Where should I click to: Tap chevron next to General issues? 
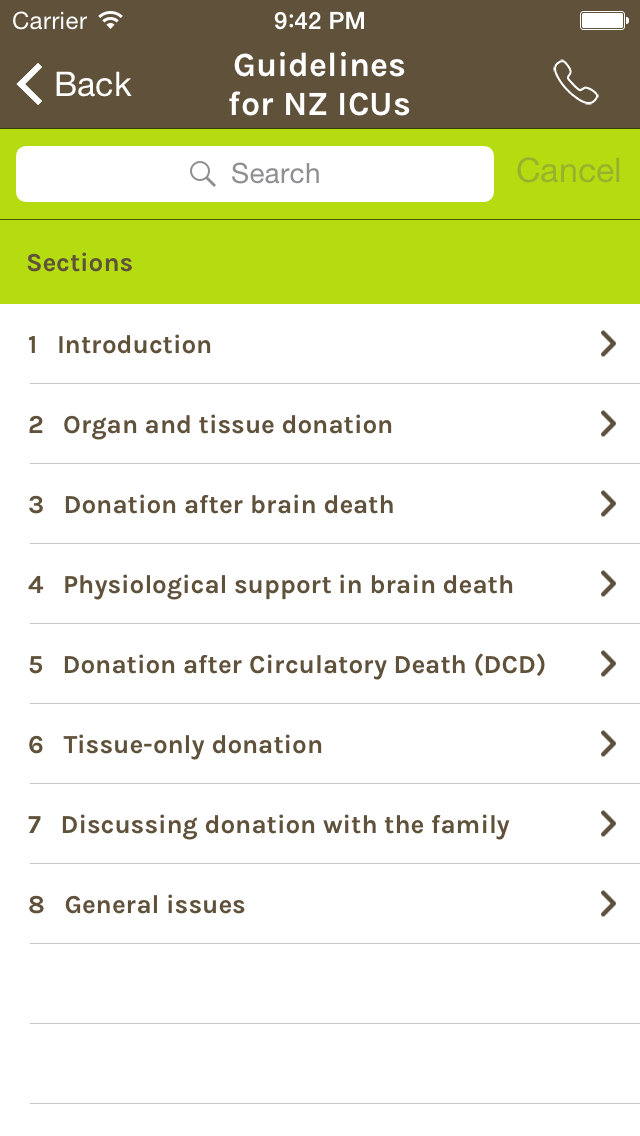608,904
